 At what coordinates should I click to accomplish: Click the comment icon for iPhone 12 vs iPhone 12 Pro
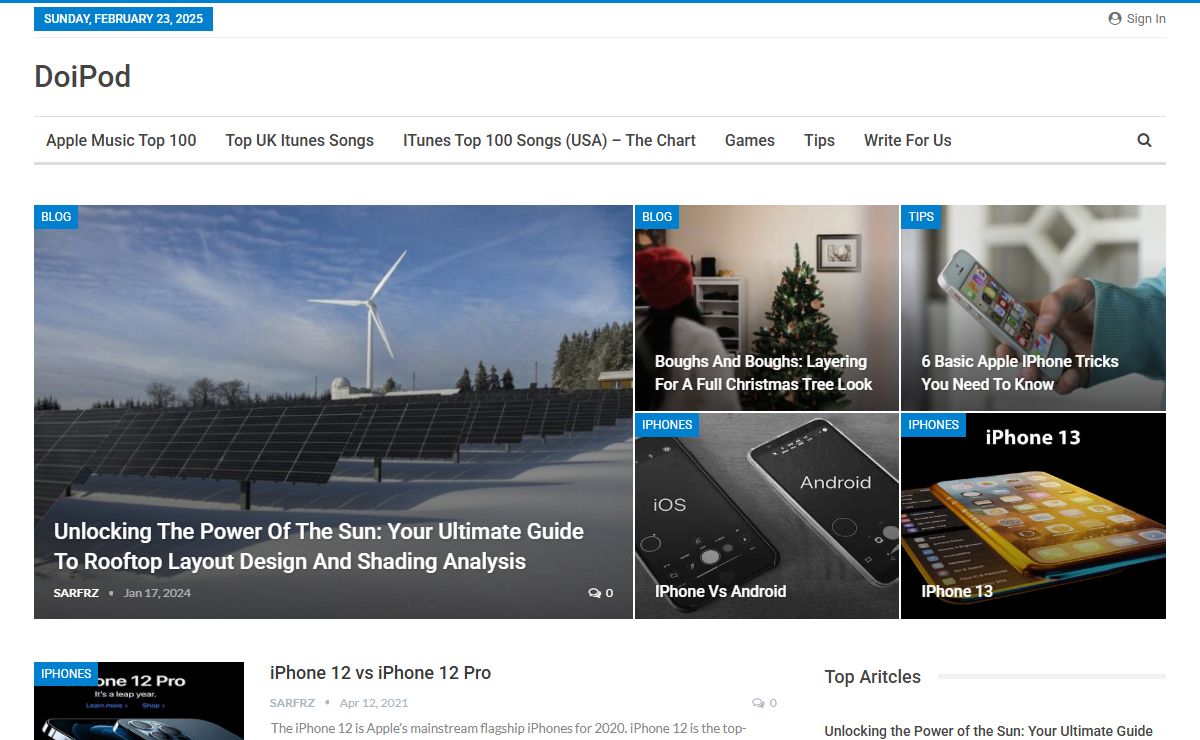pos(758,703)
